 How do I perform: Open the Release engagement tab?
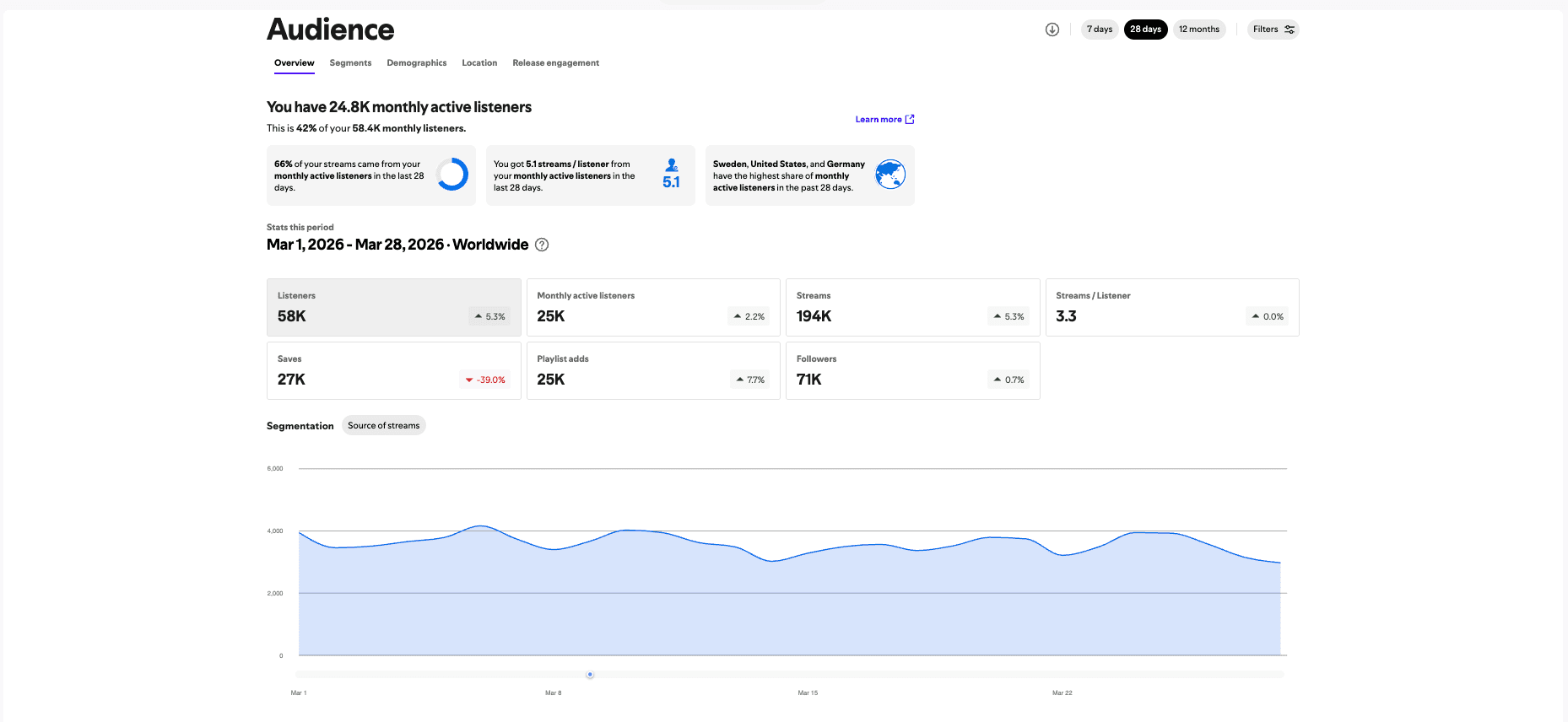[x=556, y=63]
